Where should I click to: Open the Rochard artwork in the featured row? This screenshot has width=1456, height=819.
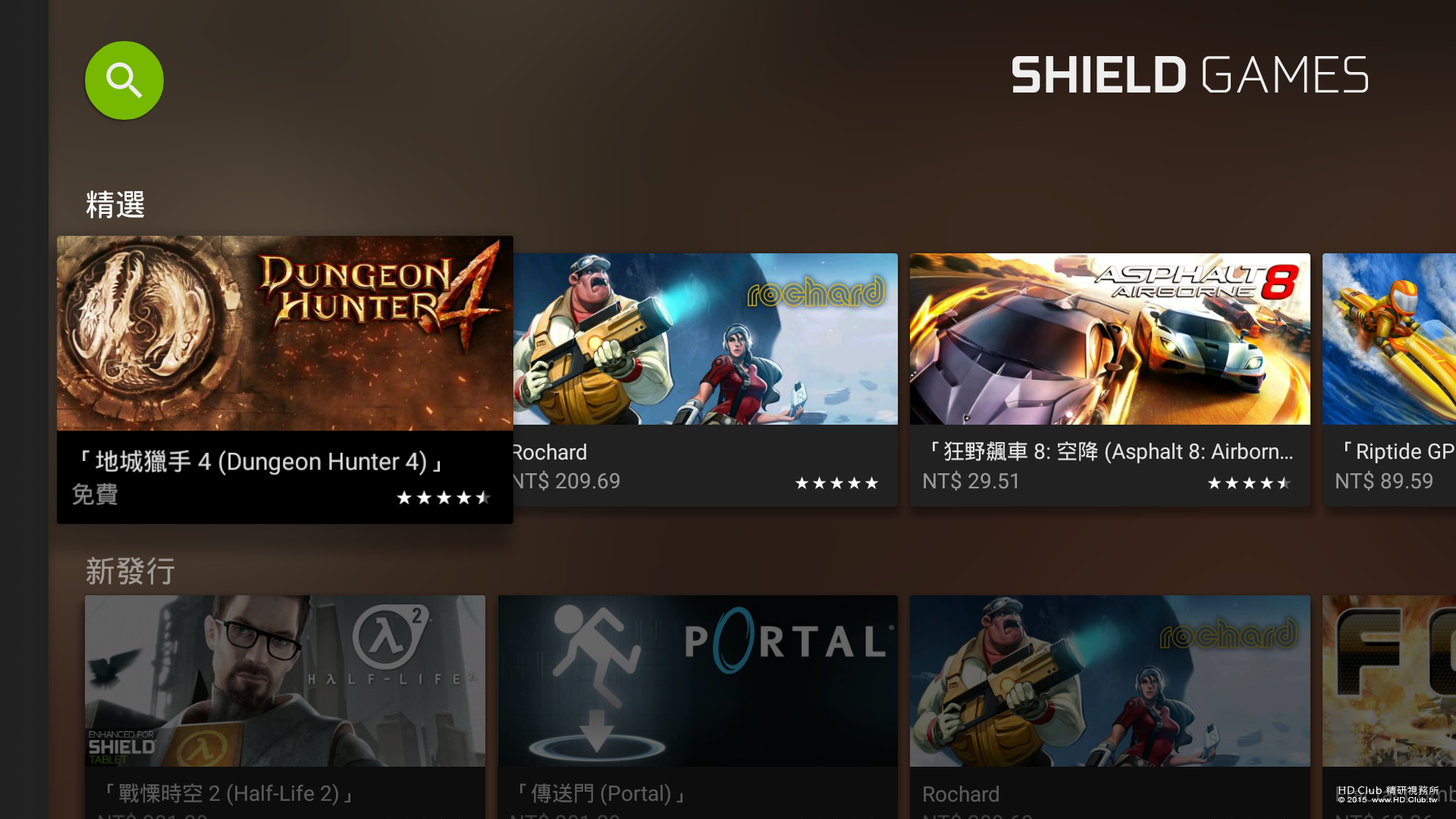tap(705, 339)
